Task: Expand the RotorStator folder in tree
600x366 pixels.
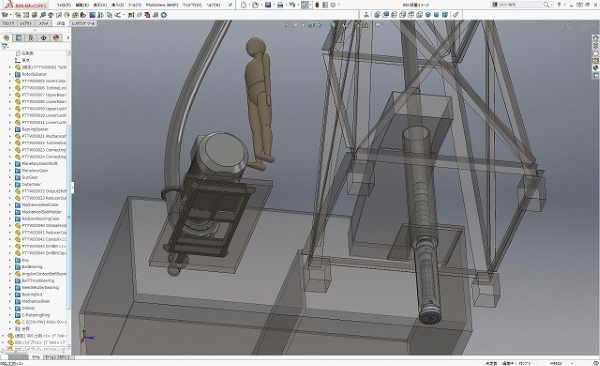Action: coord(10,74)
